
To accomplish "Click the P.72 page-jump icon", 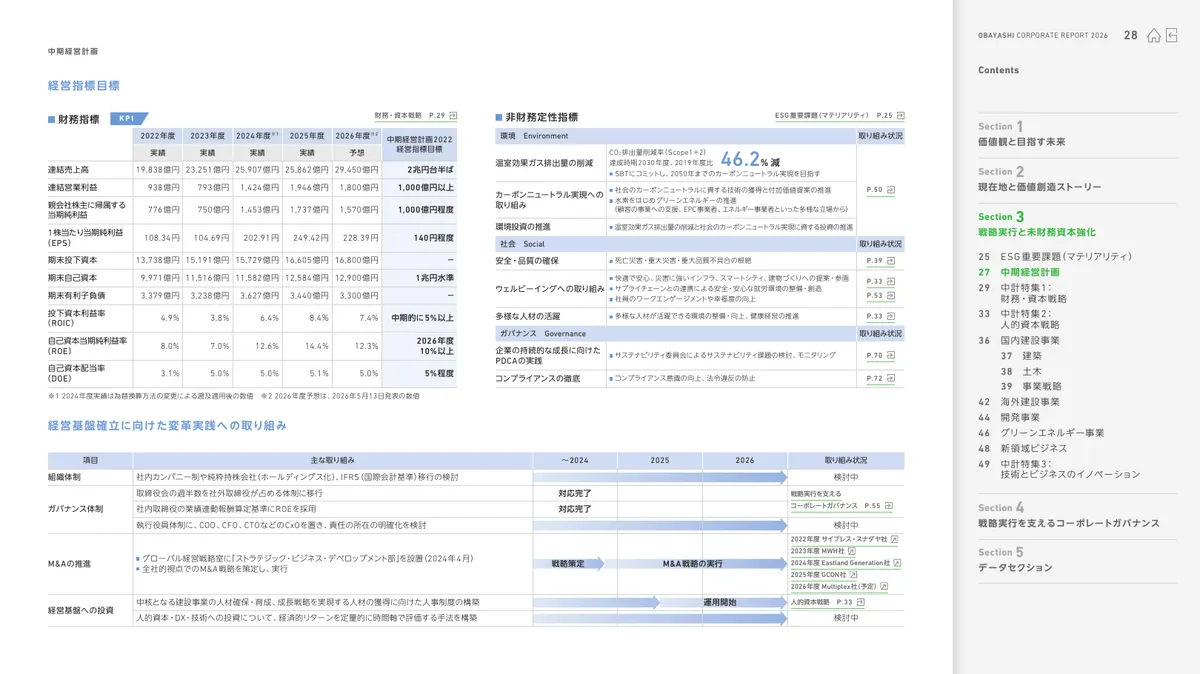I will 890,379.
